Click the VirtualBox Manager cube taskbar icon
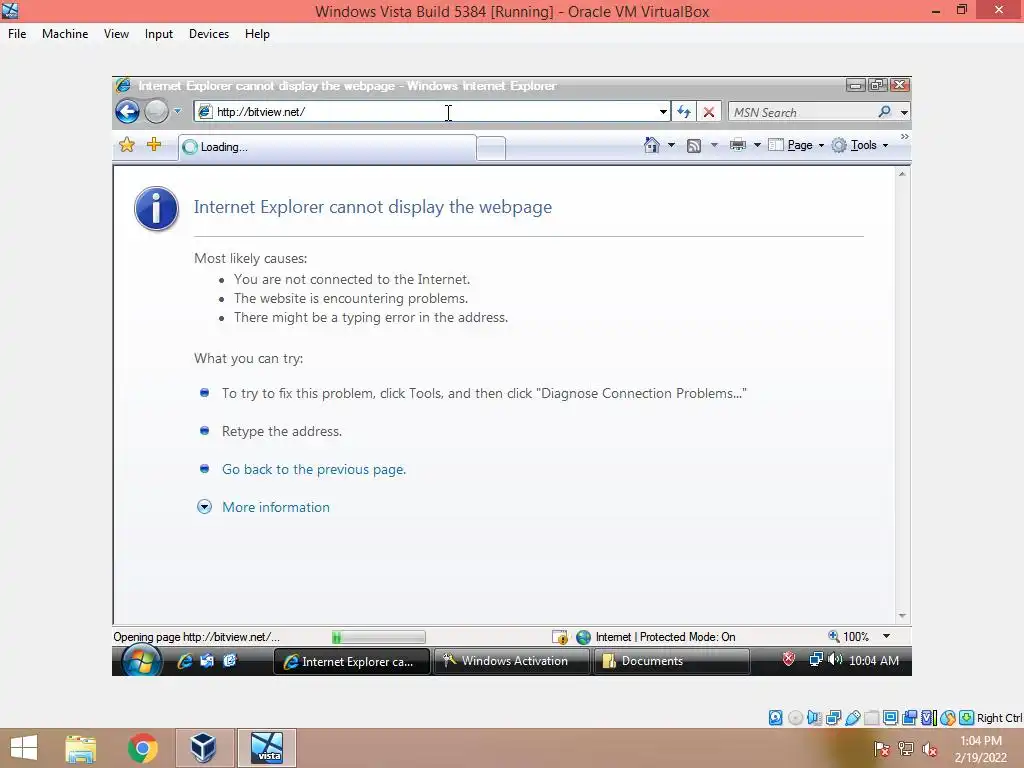Image resolution: width=1024 pixels, height=768 pixels. pos(203,748)
